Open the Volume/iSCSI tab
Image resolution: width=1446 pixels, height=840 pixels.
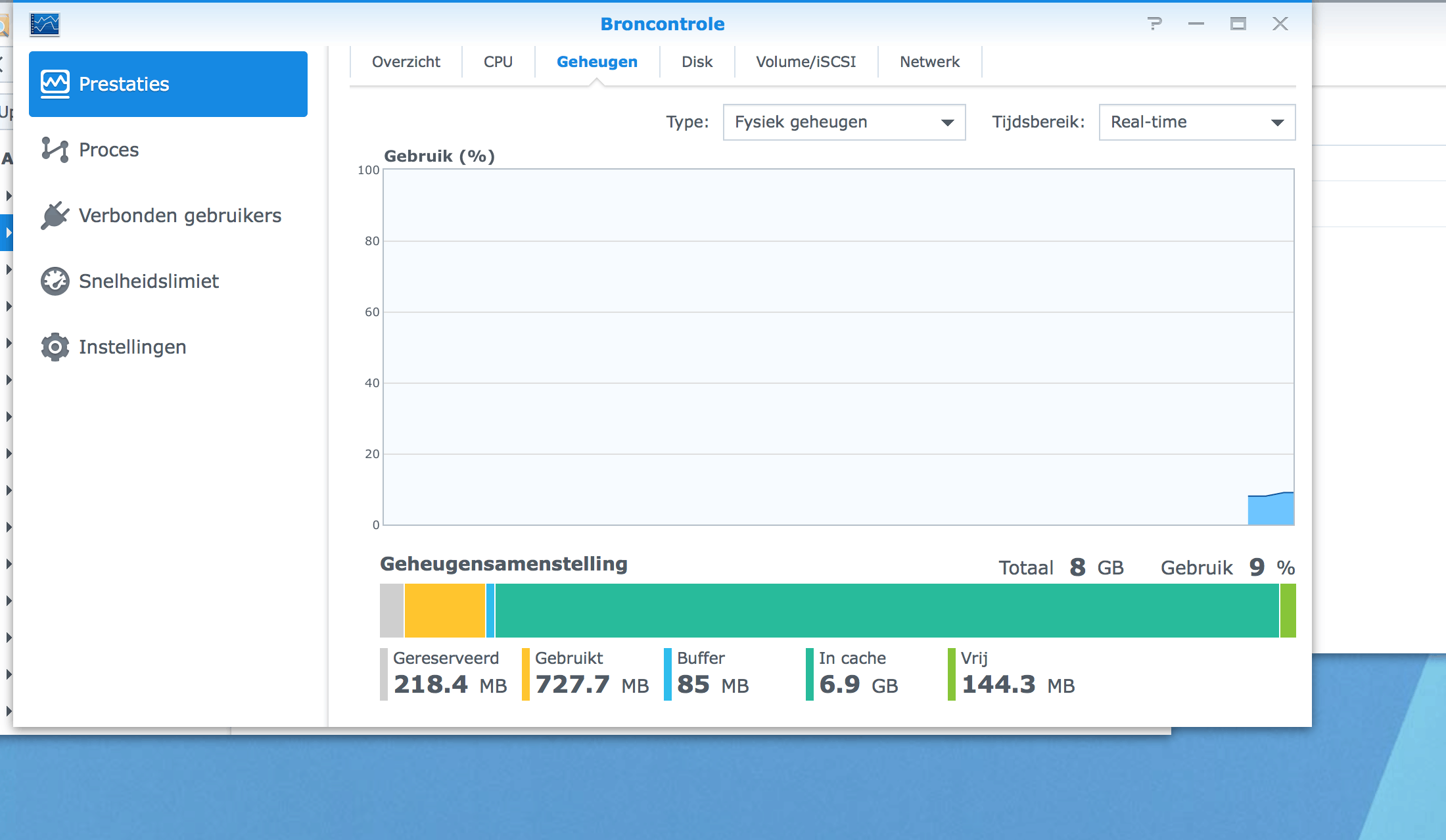[x=806, y=62]
